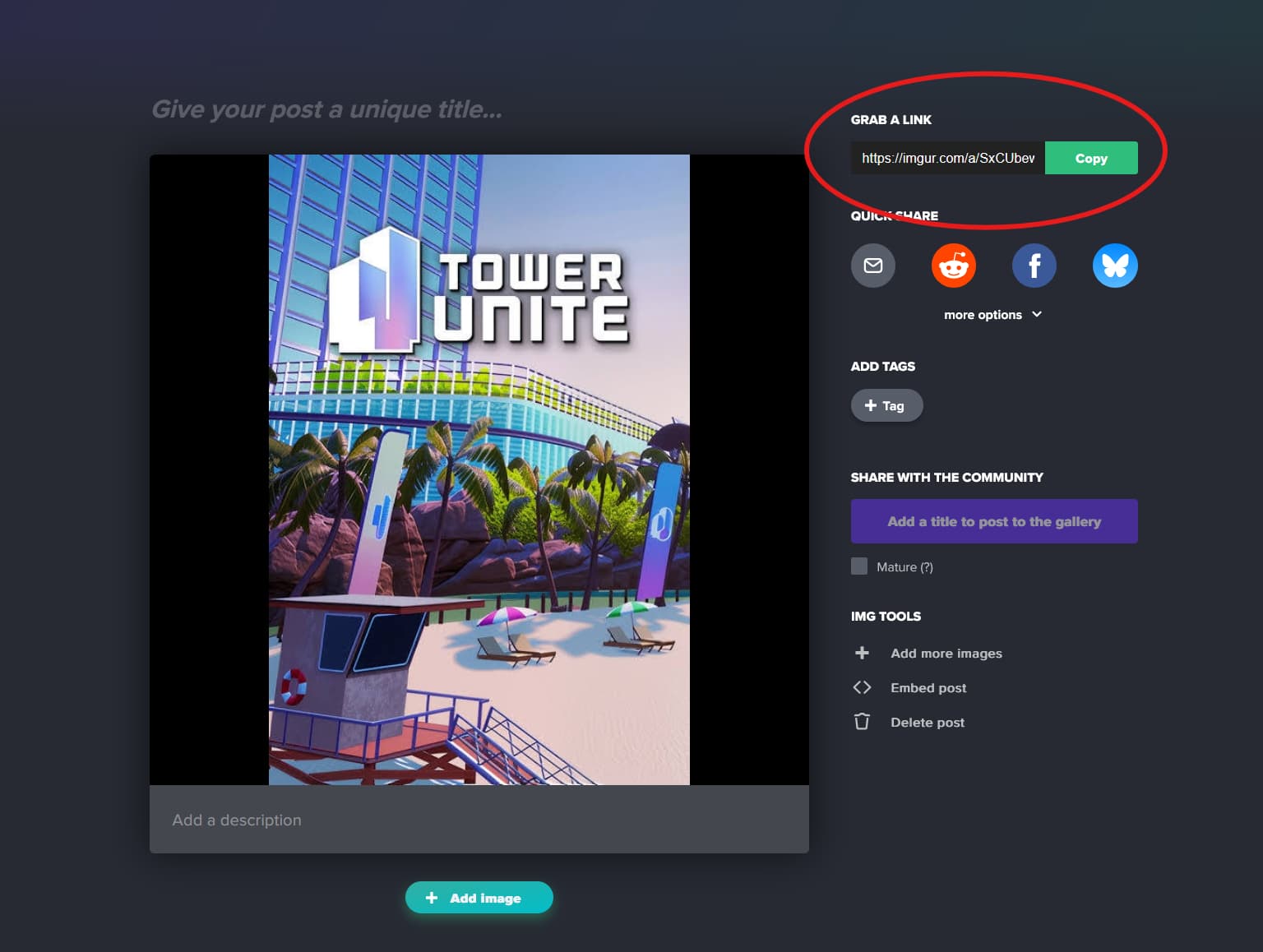Share the post to Facebook

pyautogui.click(x=1034, y=266)
